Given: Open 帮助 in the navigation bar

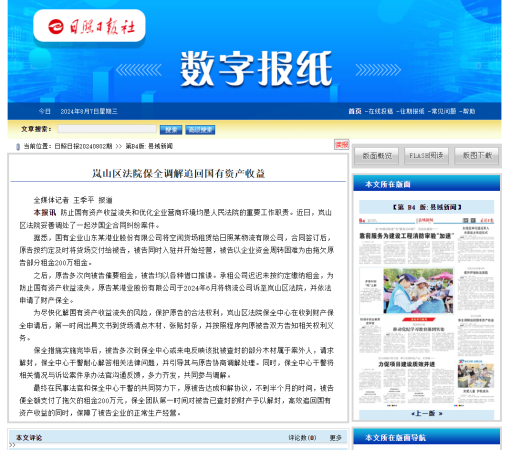Looking at the screenshot, I should click(469, 111).
